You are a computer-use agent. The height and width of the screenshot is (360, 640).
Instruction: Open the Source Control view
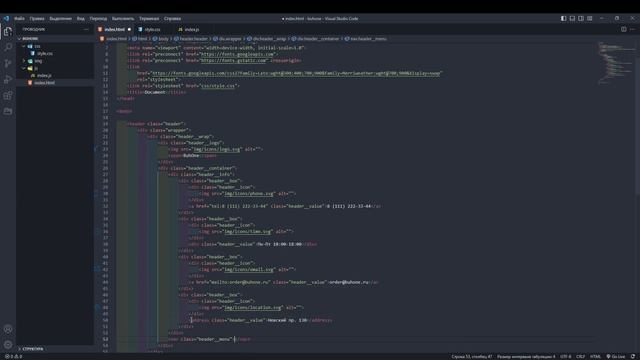click(8, 63)
